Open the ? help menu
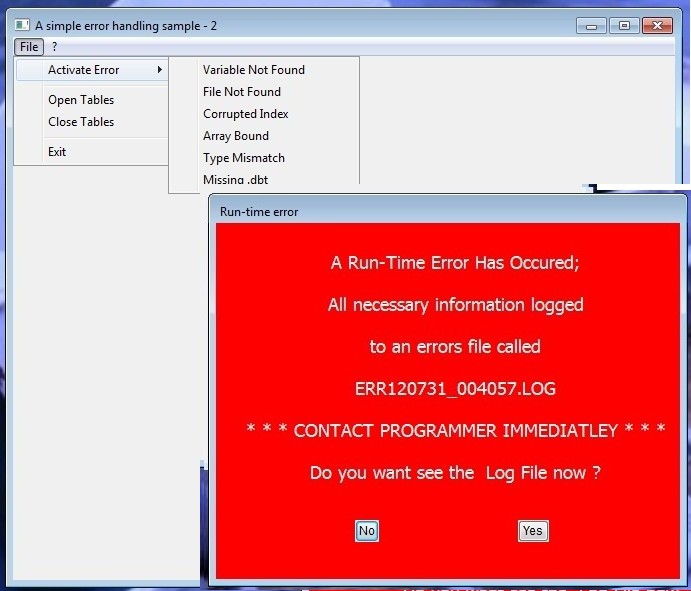Screen dimensions: 691x591 (x=55, y=47)
